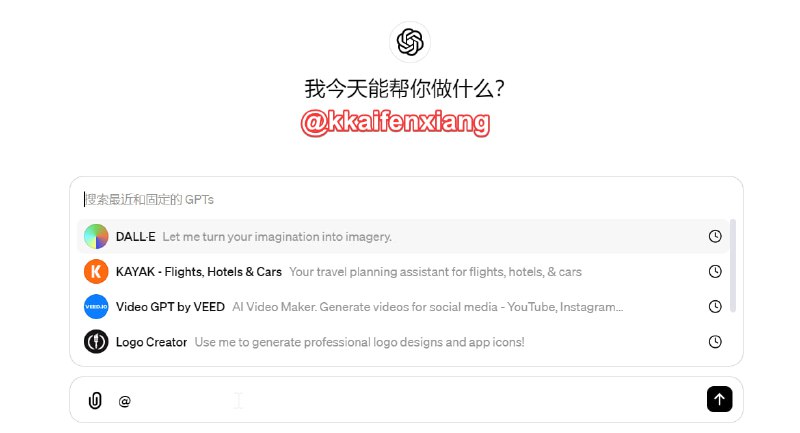Select Video GPT by VEED entry
The image size is (800, 433).
pos(403,307)
